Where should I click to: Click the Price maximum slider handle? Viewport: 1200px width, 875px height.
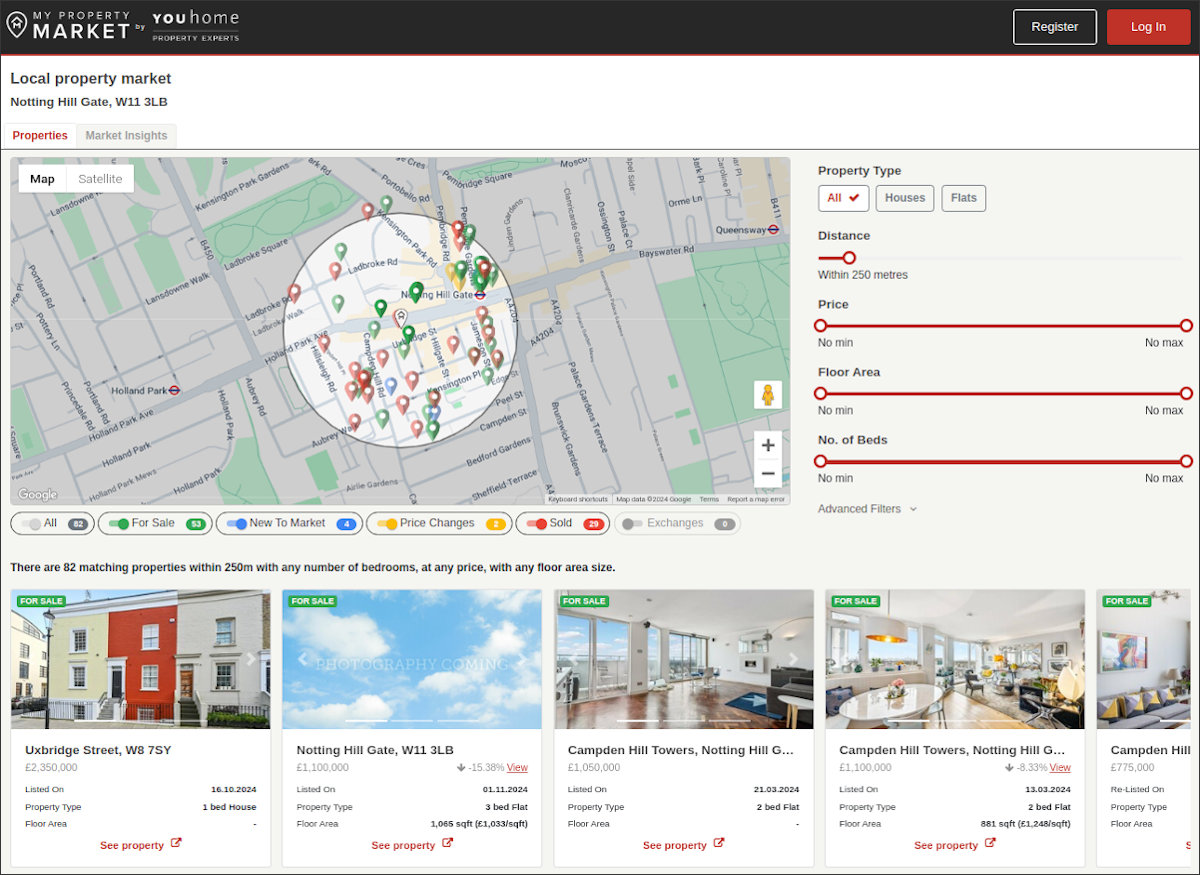tap(1186, 326)
